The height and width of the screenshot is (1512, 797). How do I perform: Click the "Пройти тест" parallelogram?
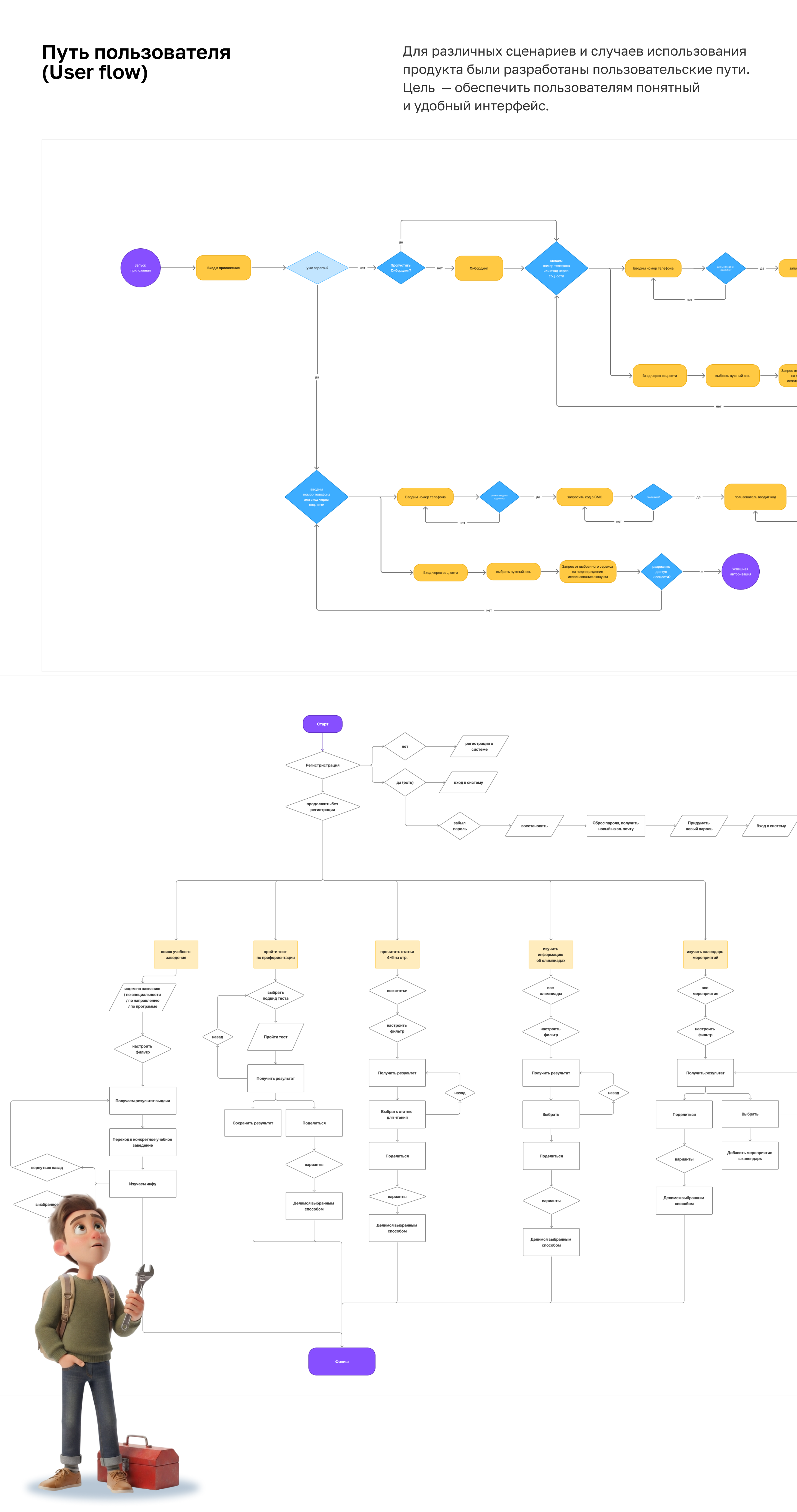click(275, 1036)
